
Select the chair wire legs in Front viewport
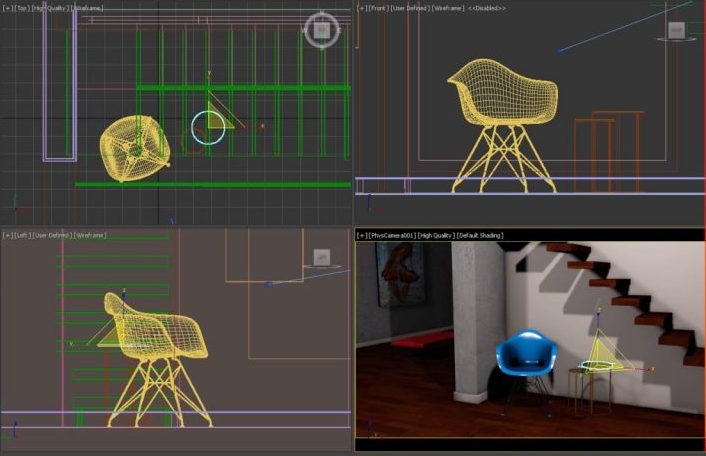click(503, 159)
